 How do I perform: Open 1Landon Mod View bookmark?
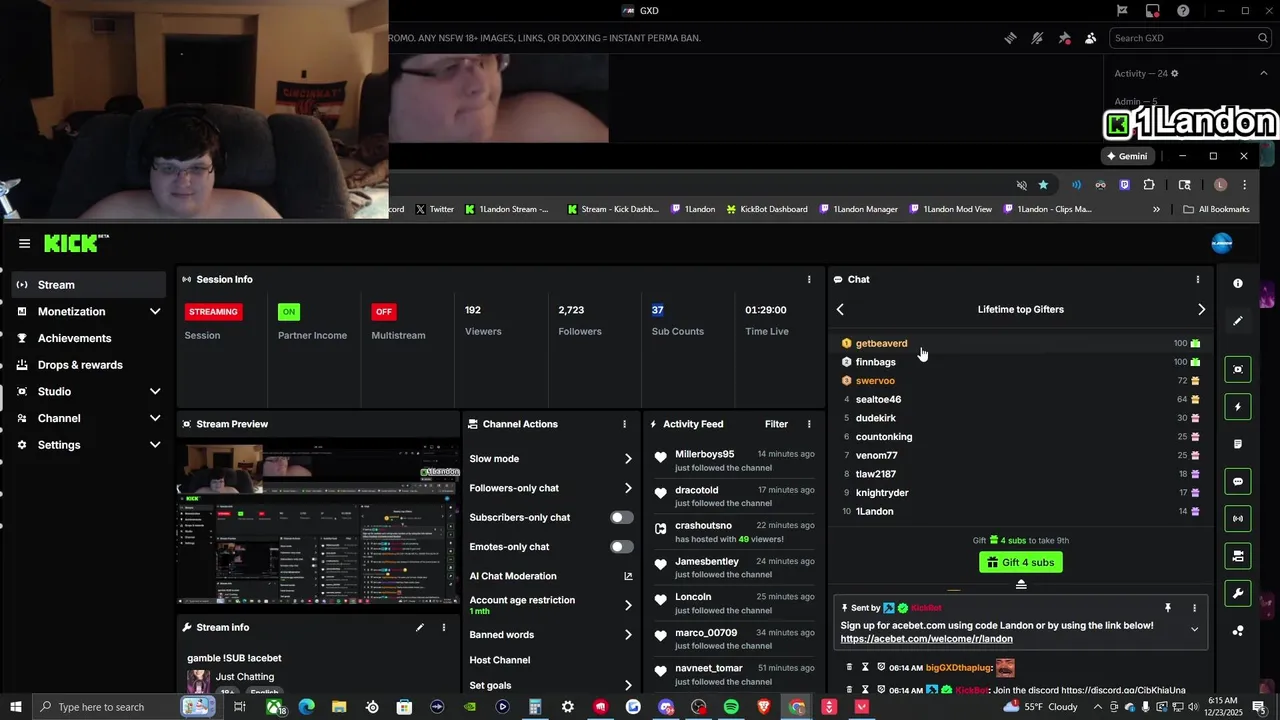[x=950, y=209]
